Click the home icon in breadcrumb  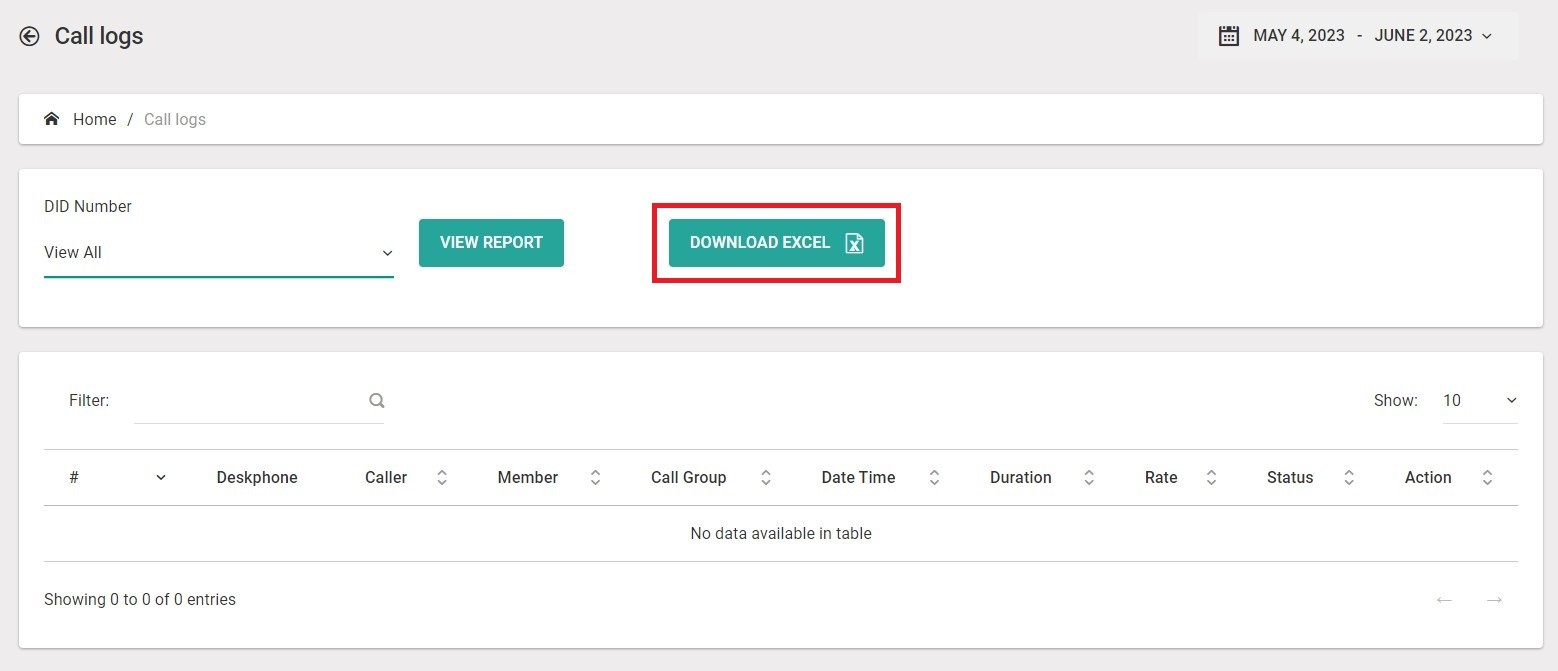(x=52, y=119)
